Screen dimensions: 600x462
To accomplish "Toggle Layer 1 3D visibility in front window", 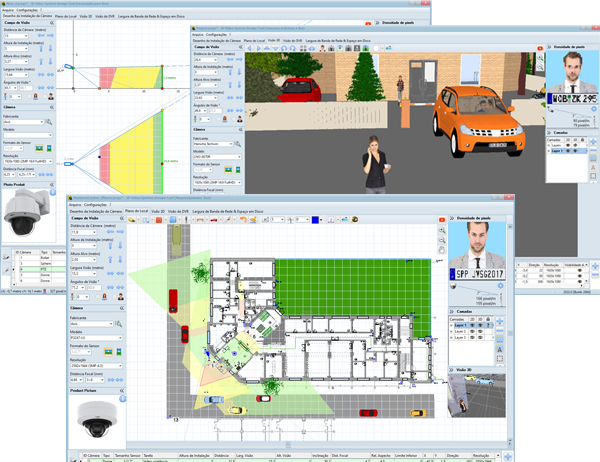I will 480,325.
